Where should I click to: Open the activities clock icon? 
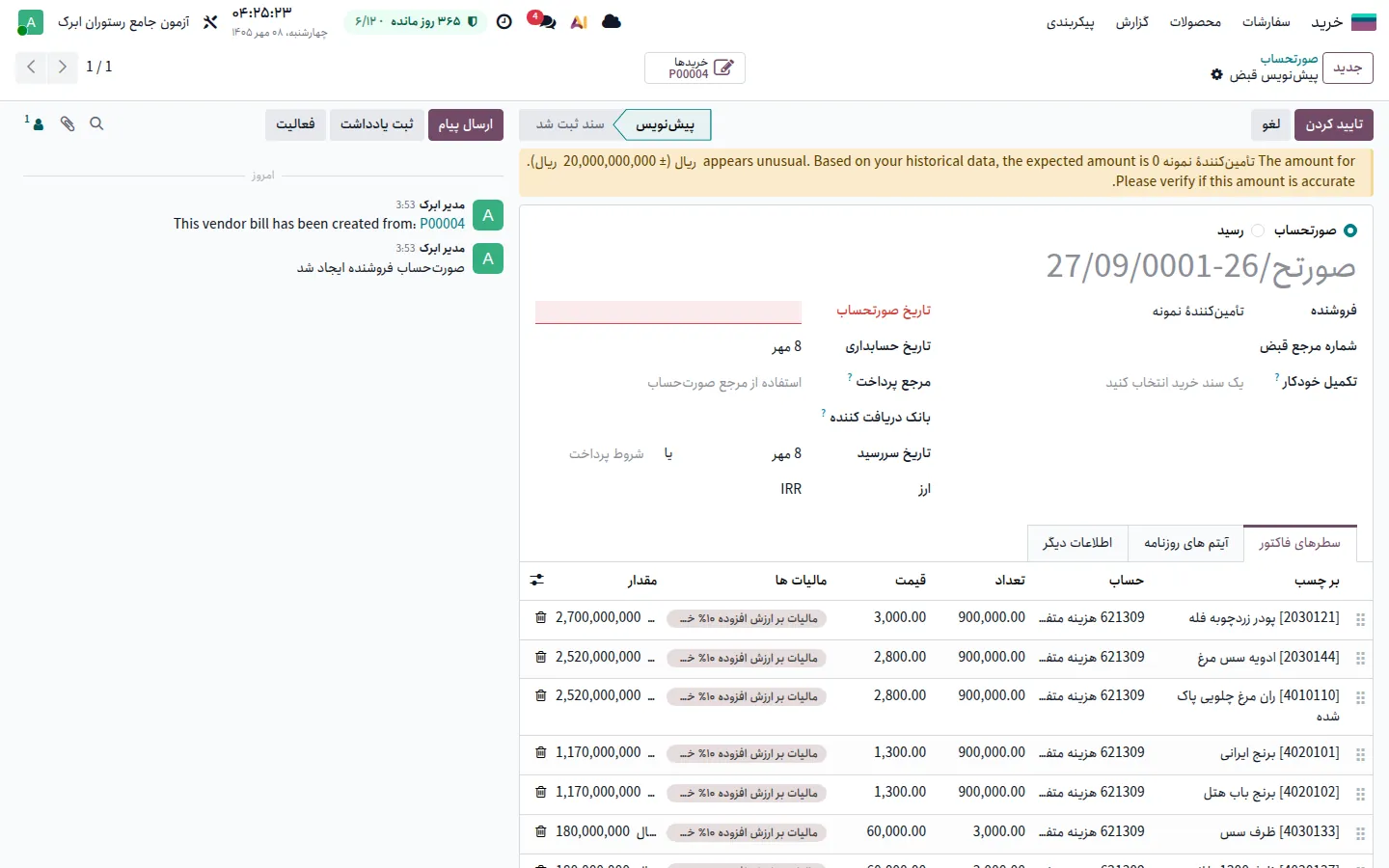(504, 21)
